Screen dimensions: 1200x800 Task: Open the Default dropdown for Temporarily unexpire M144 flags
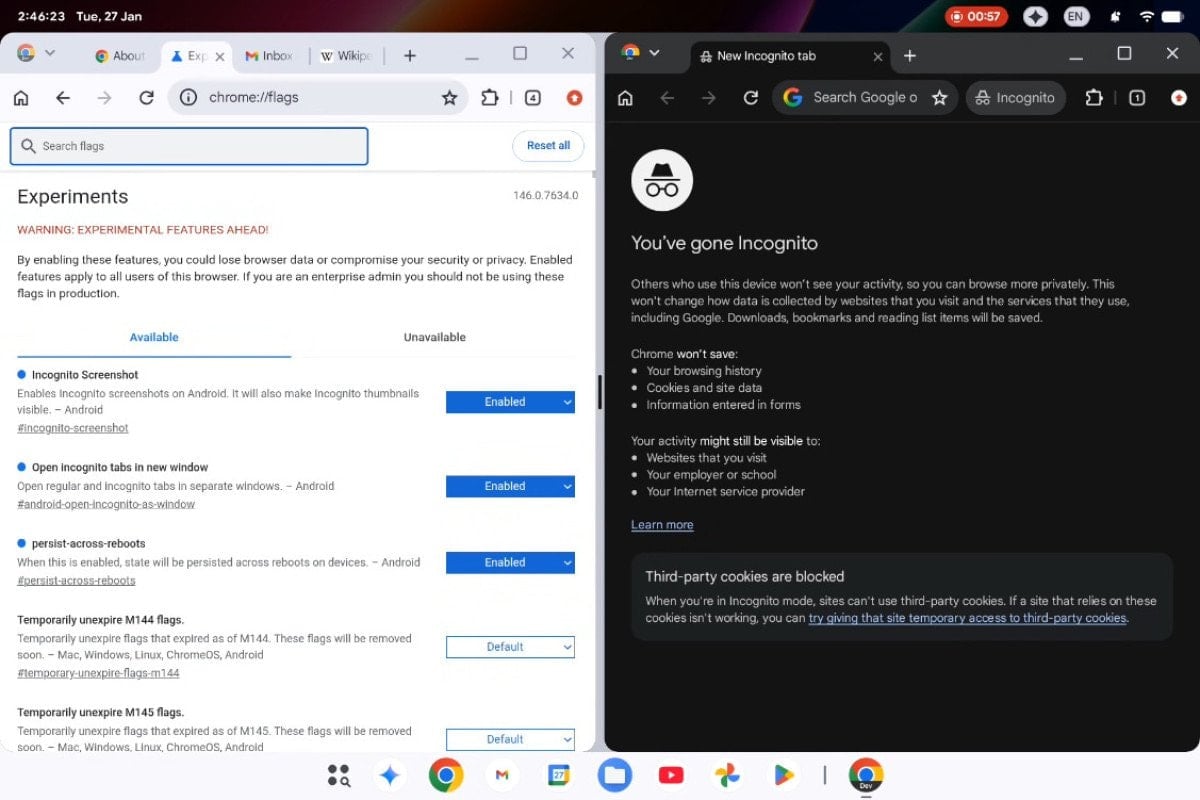click(510, 646)
